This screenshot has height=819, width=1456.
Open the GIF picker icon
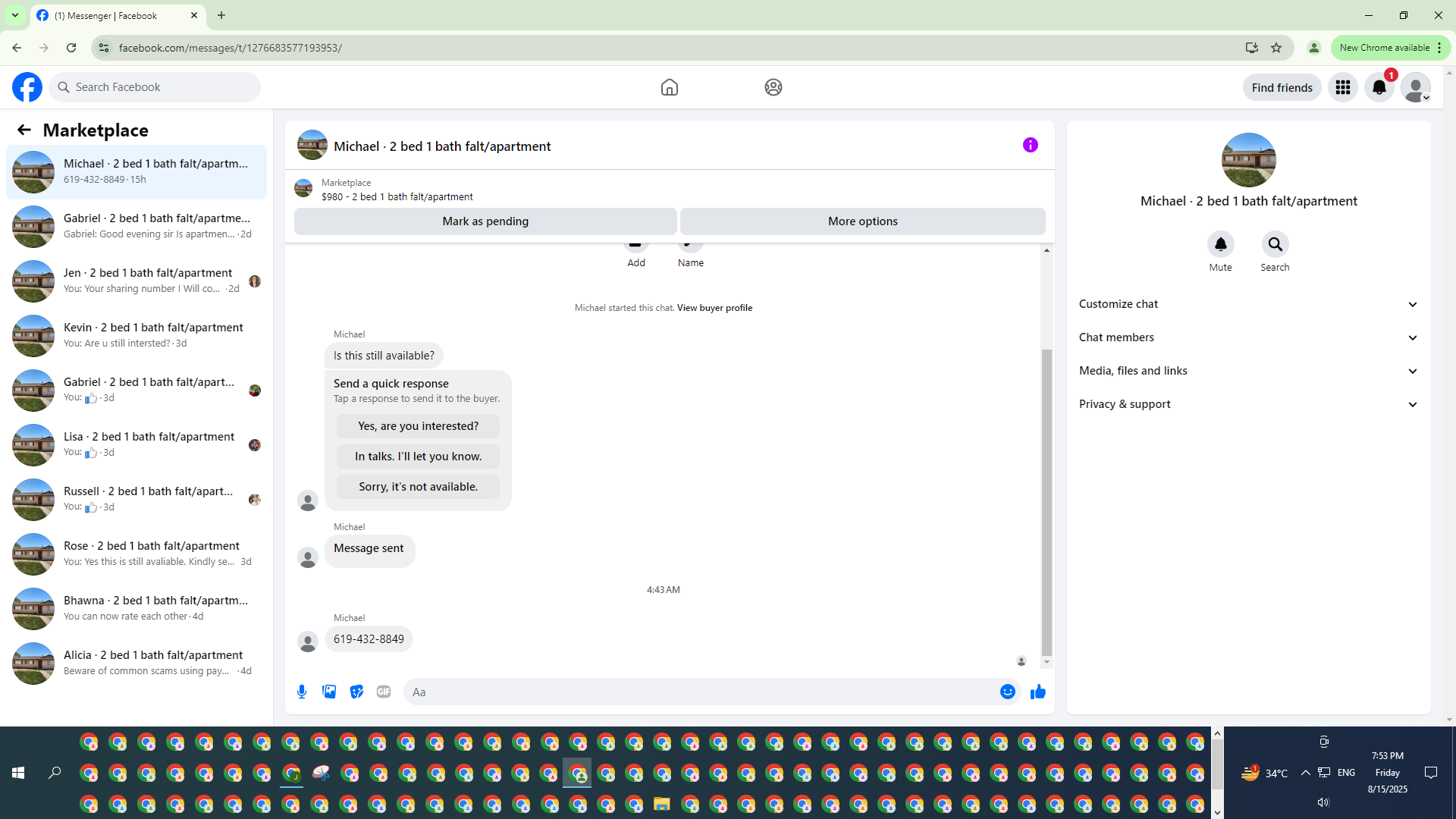pyautogui.click(x=384, y=692)
